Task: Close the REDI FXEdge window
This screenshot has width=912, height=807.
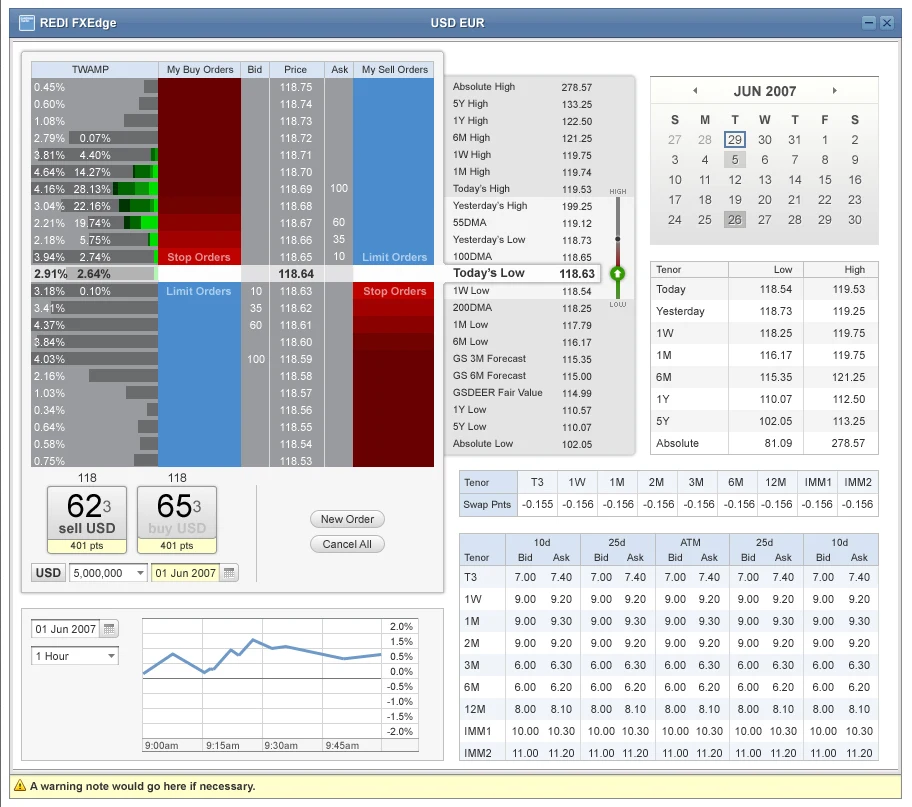Action: (x=886, y=23)
